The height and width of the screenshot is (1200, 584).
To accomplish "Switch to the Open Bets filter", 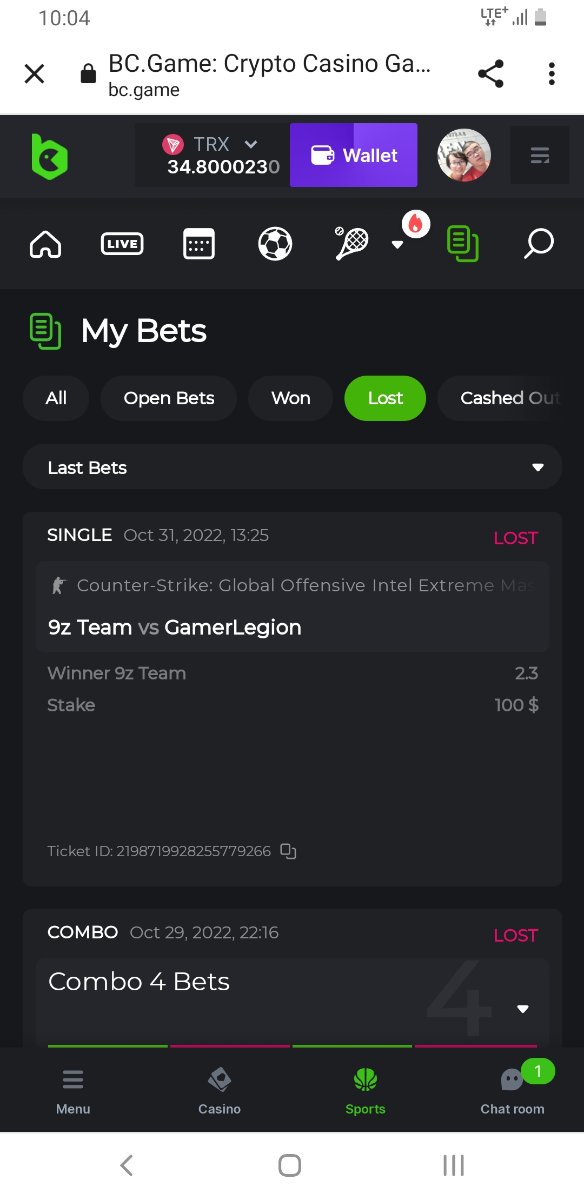I will (169, 398).
